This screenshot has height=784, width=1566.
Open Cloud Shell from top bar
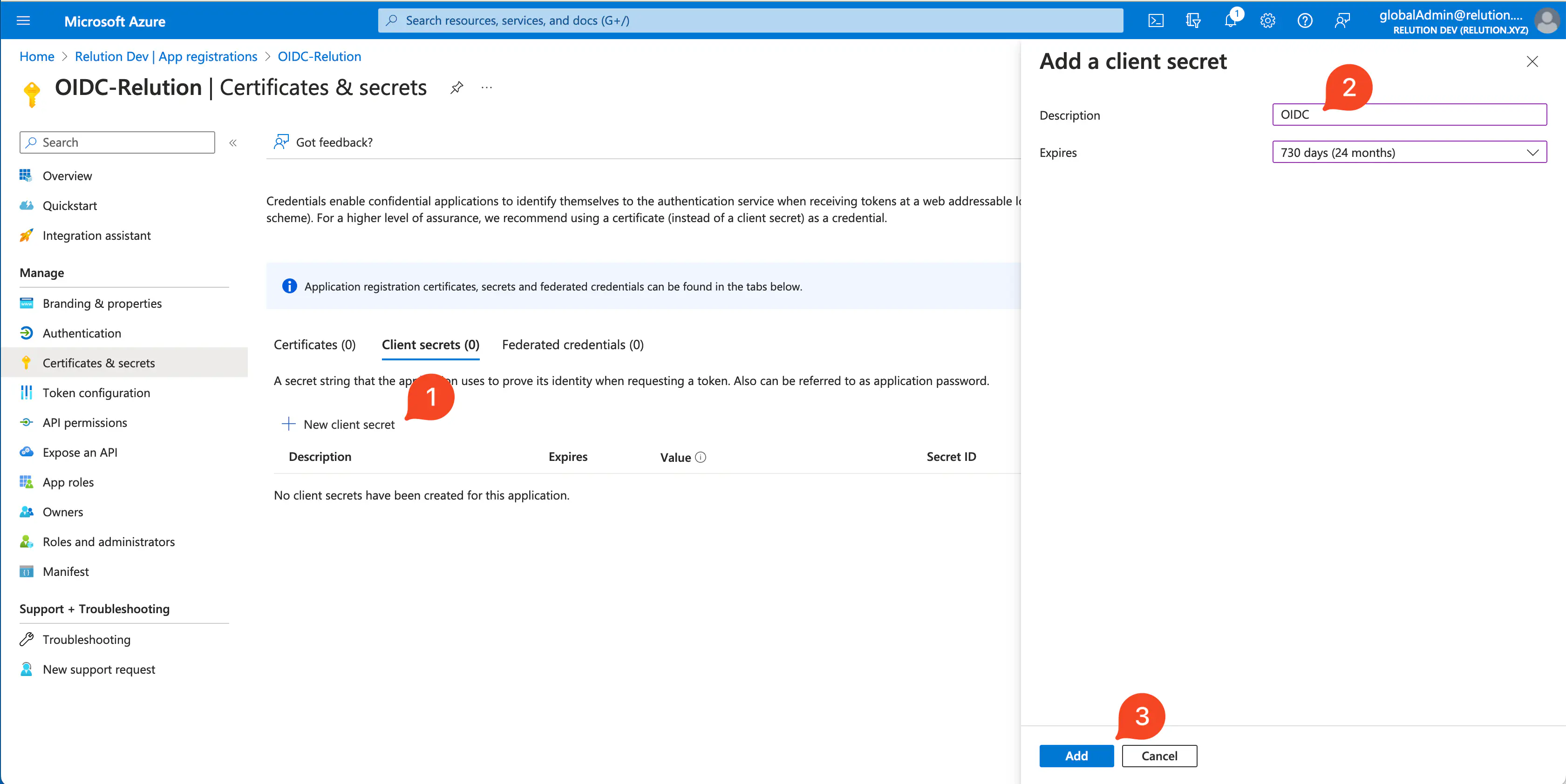pos(1155,20)
